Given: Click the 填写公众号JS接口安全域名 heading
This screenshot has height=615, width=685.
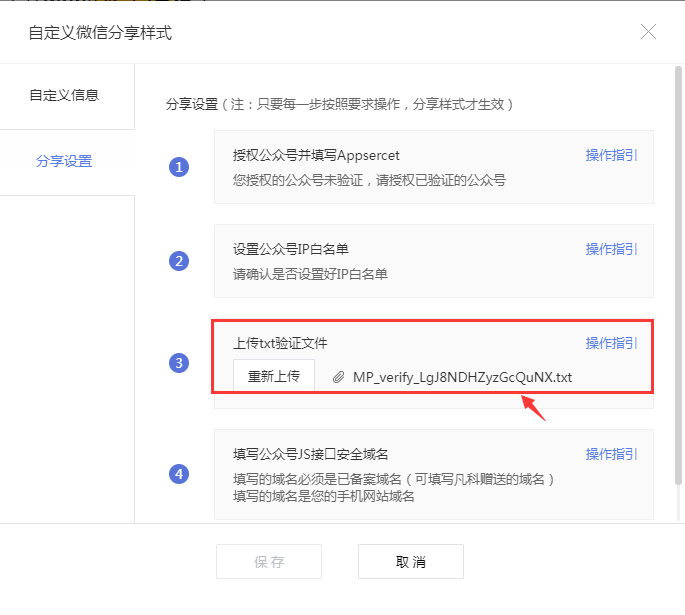Looking at the screenshot, I should click(311, 454).
